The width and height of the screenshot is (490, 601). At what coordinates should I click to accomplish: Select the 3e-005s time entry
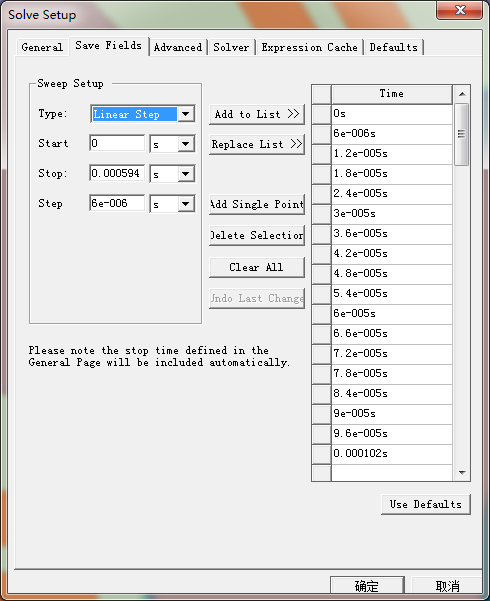[392, 213]
